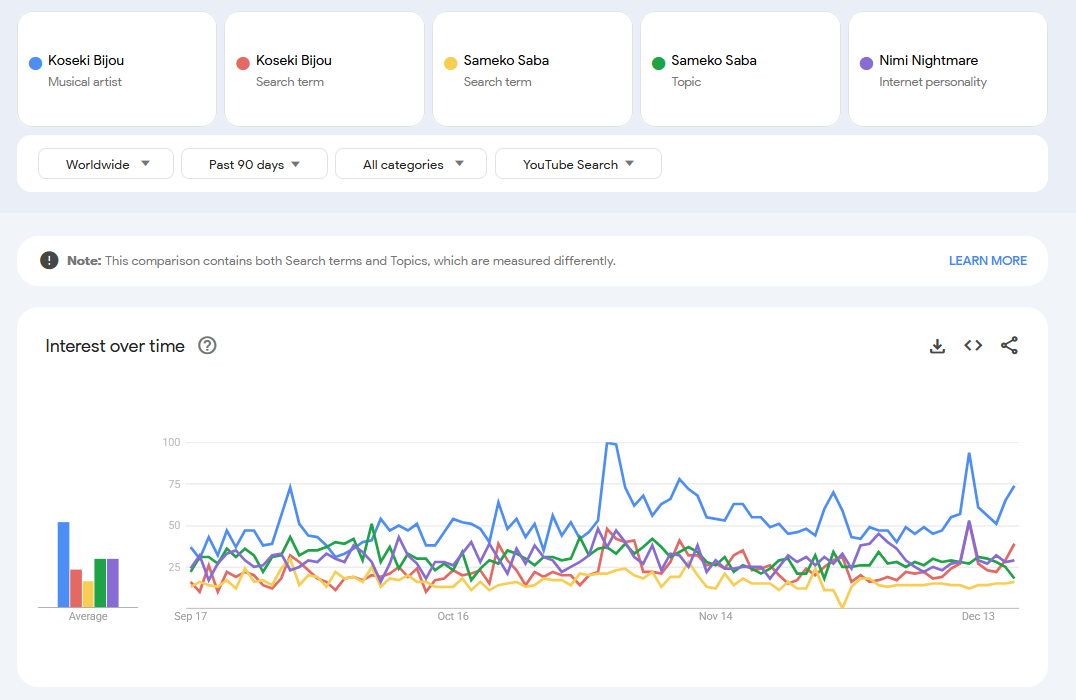Select the Sameko Saba Topic card

click(741, 70)
